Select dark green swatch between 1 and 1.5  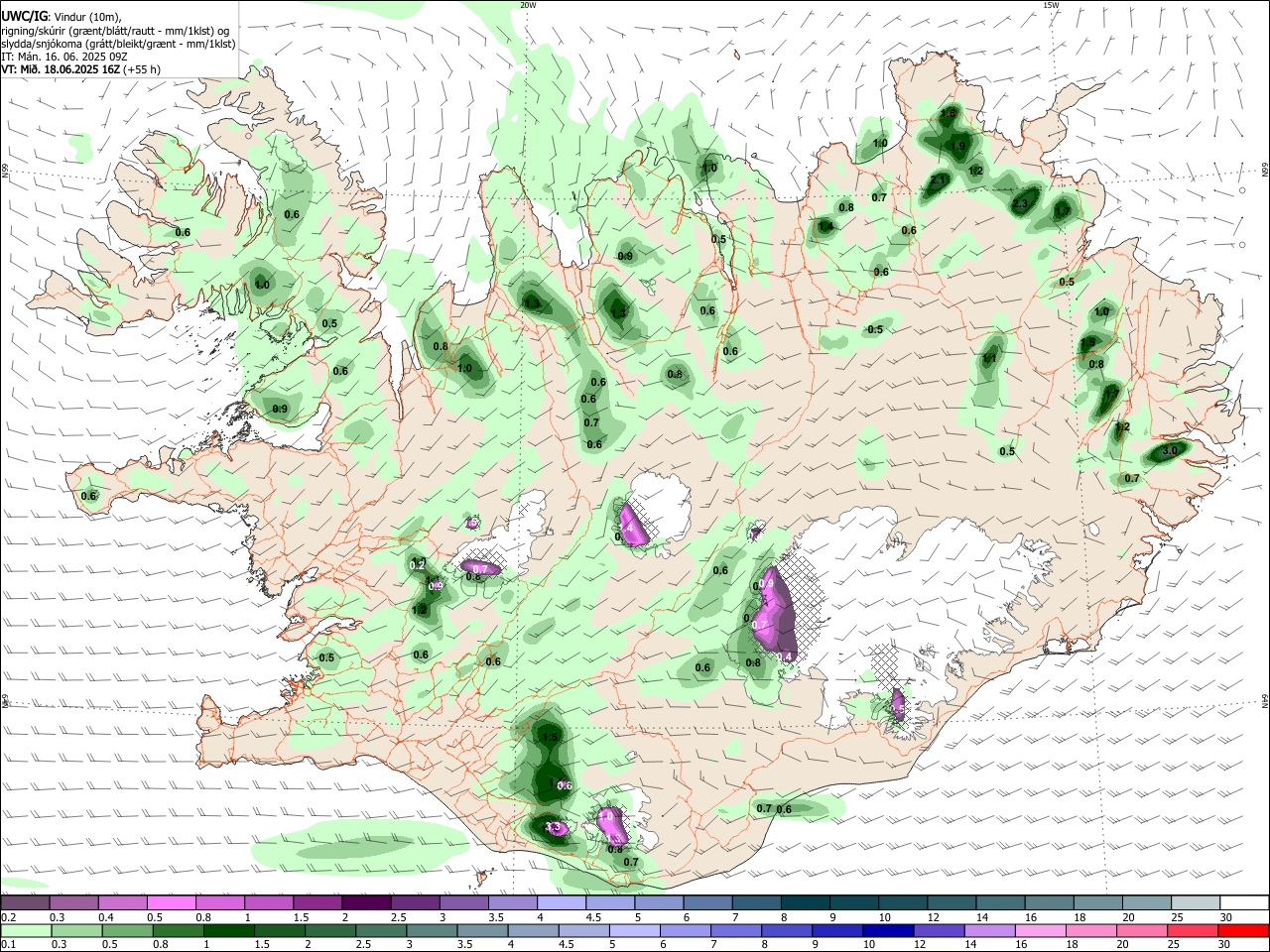tap(228, 930)
